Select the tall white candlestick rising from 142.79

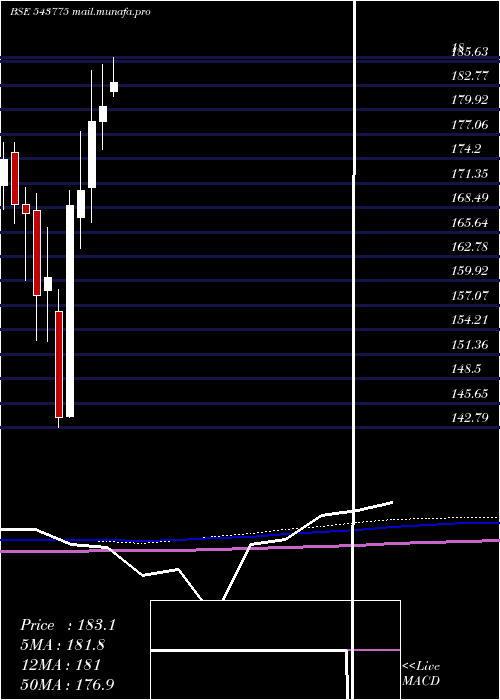pyautogui.click(x=70, y=311)
